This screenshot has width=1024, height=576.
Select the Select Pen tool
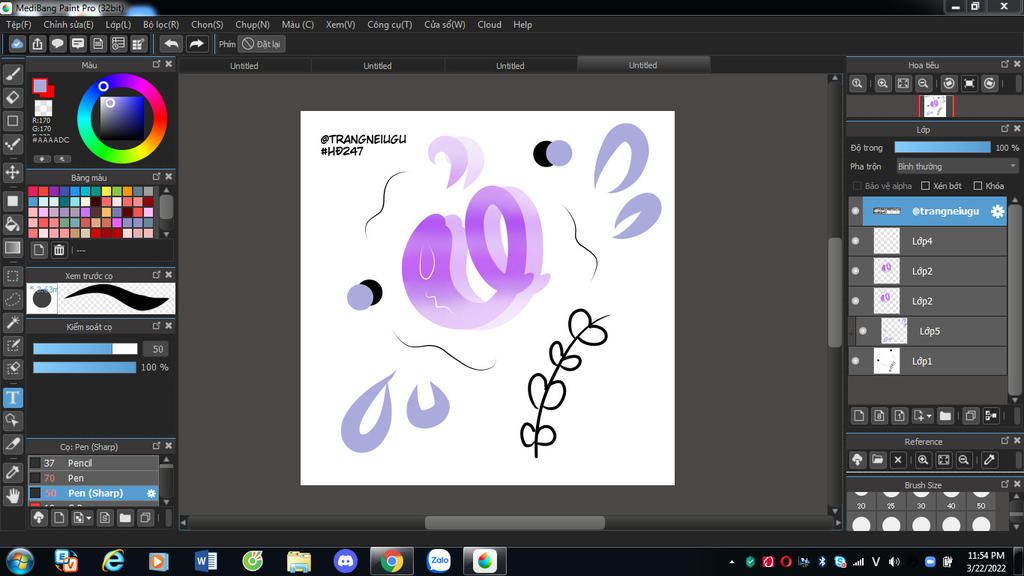13,345
